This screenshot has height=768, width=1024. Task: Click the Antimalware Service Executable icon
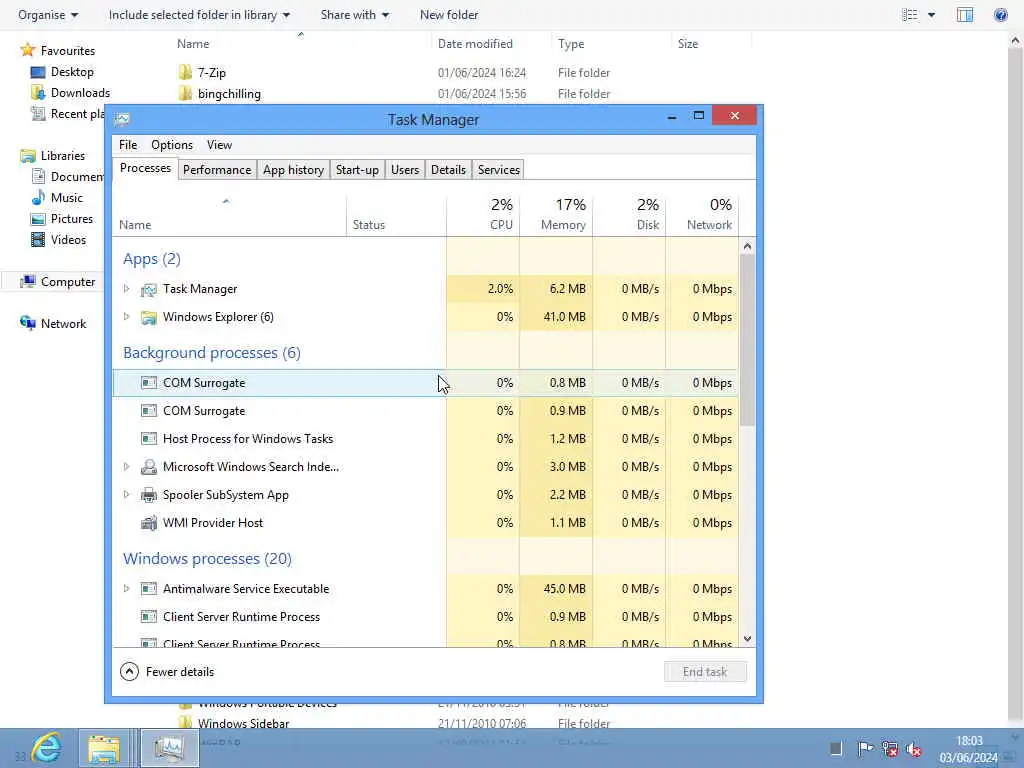(x=149, y=589)
